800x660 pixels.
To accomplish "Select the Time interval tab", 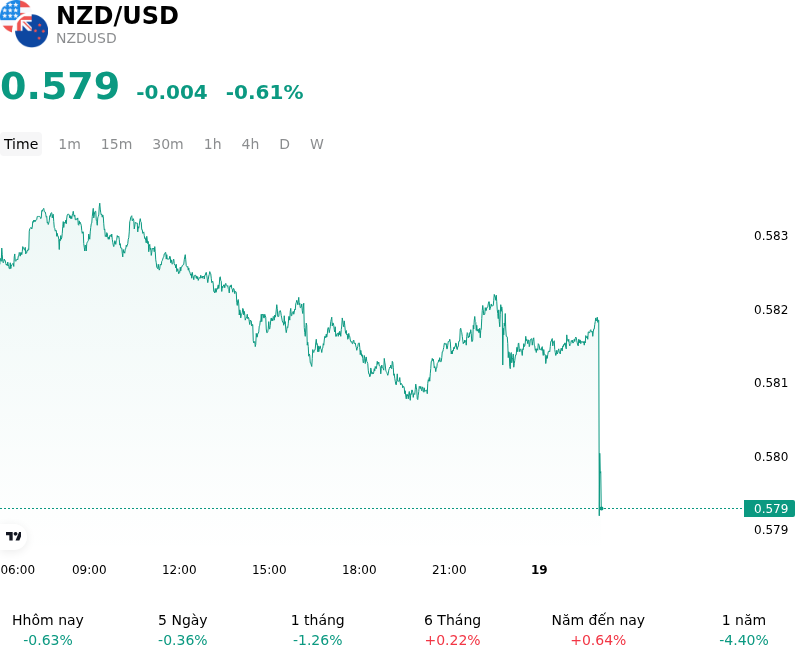I will pos(21,144).
